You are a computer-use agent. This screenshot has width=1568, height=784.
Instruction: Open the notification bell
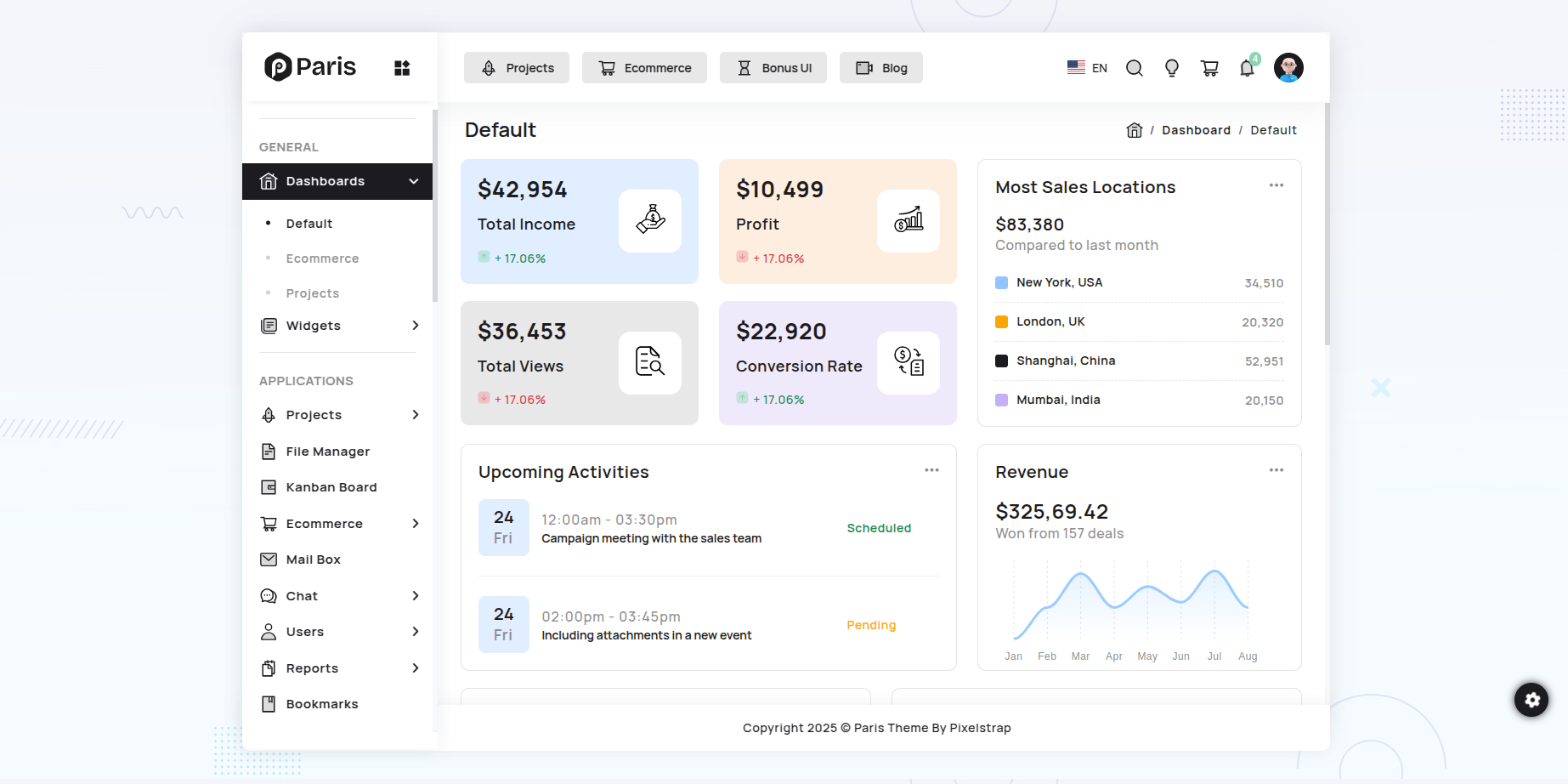(x=1247, y=68)
